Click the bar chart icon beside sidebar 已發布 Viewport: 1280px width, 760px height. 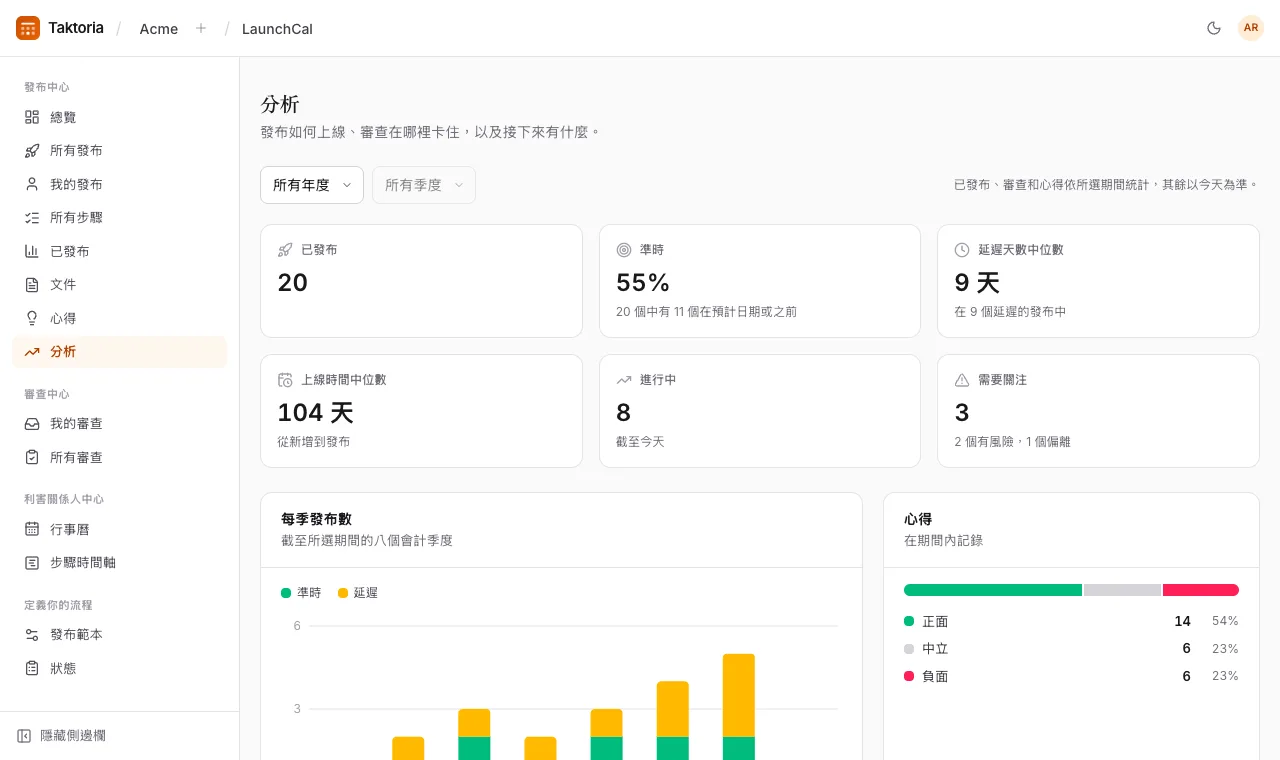[32, 251]
